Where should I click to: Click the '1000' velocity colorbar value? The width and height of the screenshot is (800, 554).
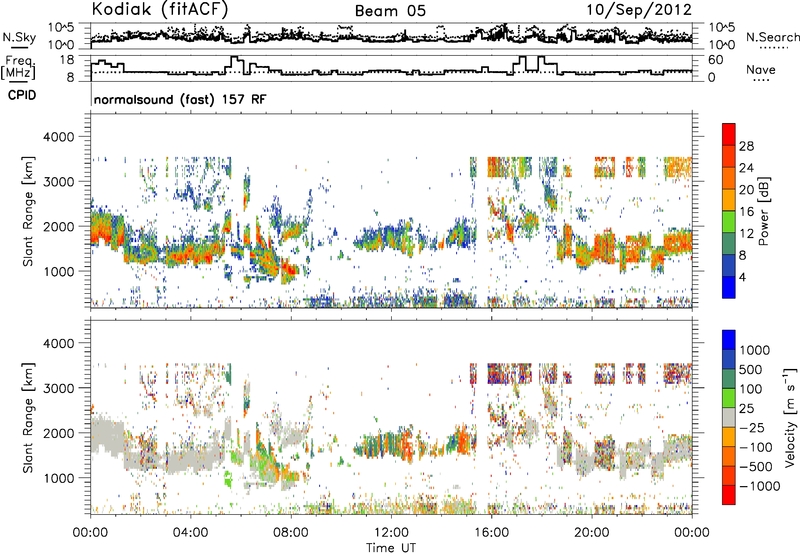[x=755, y=350]
